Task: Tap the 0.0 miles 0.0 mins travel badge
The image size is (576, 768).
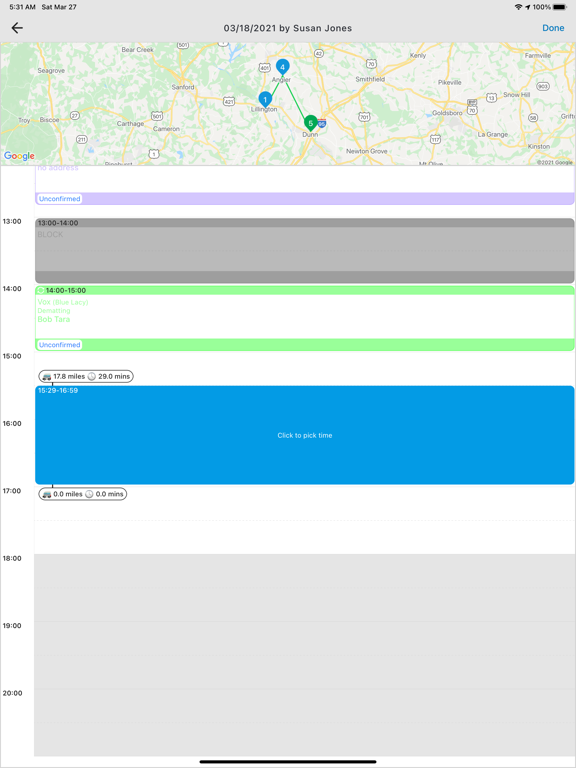Action: tap(83, 494)
